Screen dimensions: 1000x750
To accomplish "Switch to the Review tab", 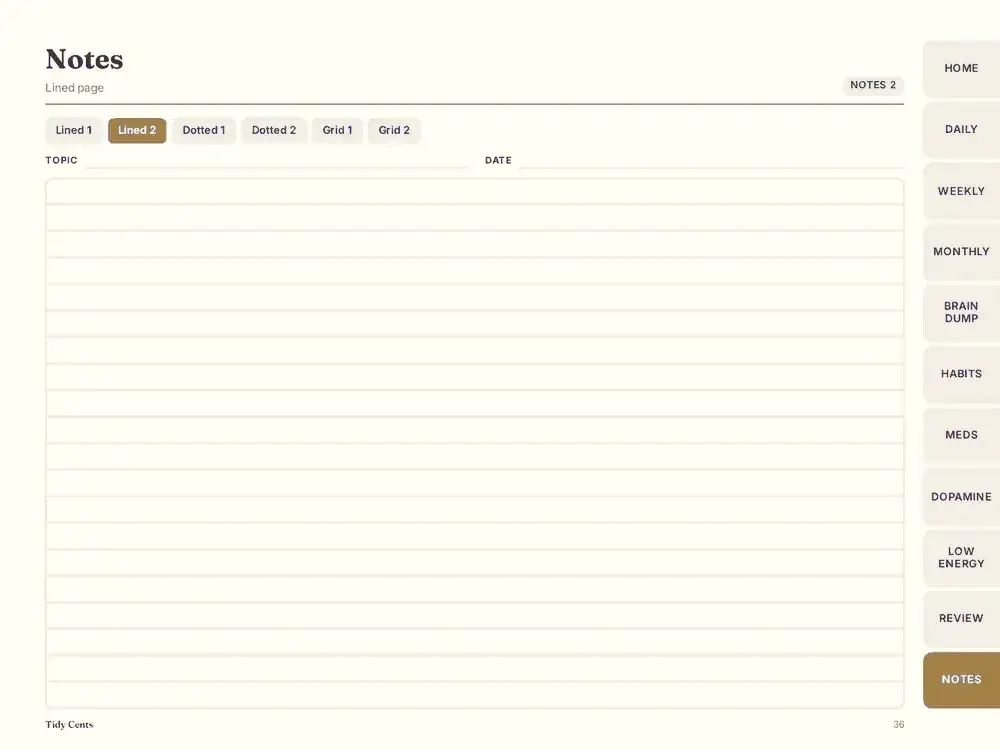I will point(961,618).
